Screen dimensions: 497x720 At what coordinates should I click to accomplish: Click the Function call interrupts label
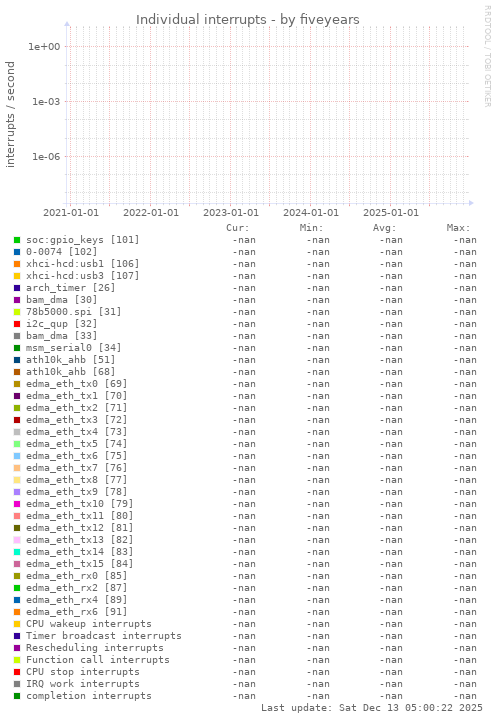coord(98,659)
